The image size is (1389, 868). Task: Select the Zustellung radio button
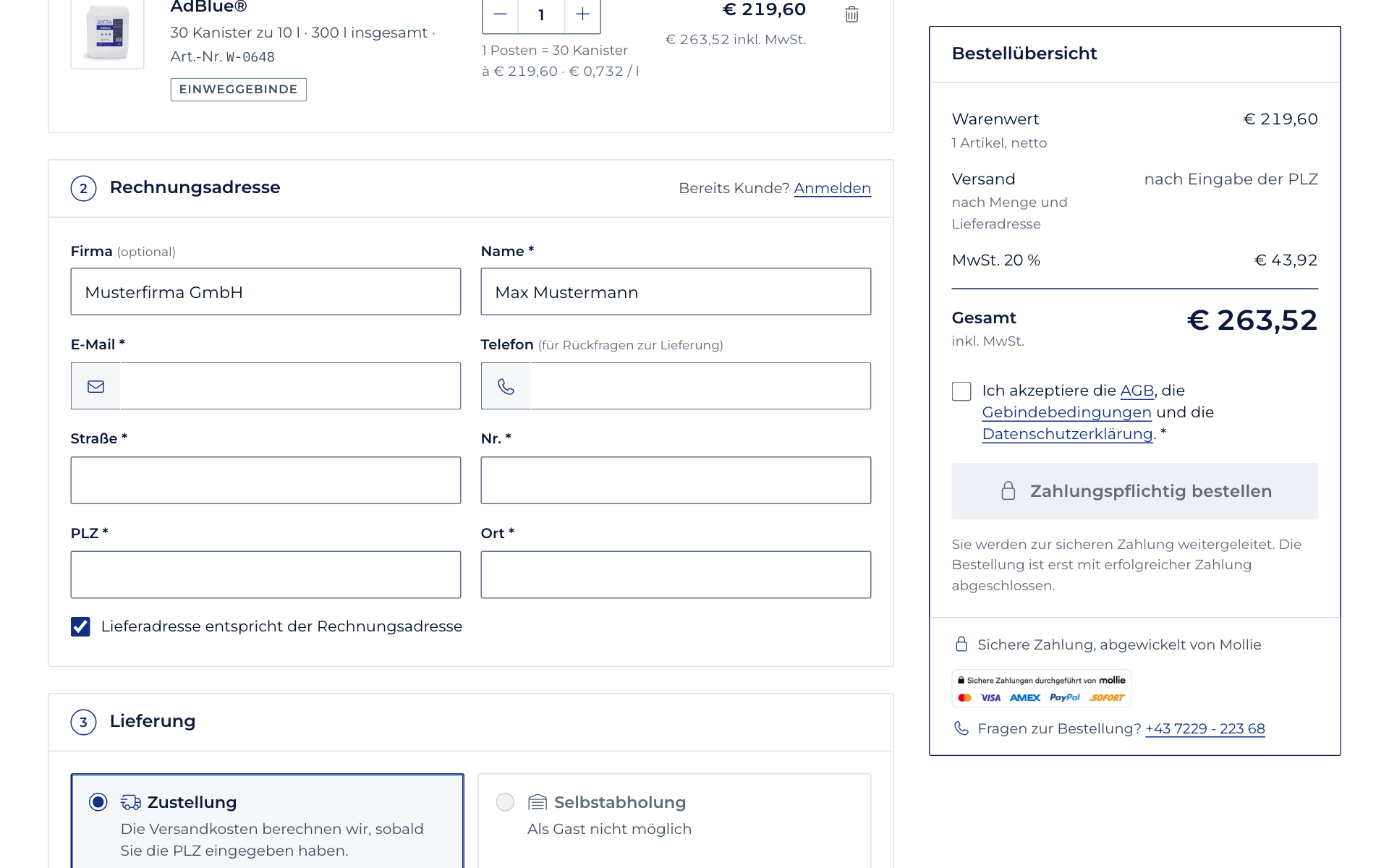tap(98, 802)
